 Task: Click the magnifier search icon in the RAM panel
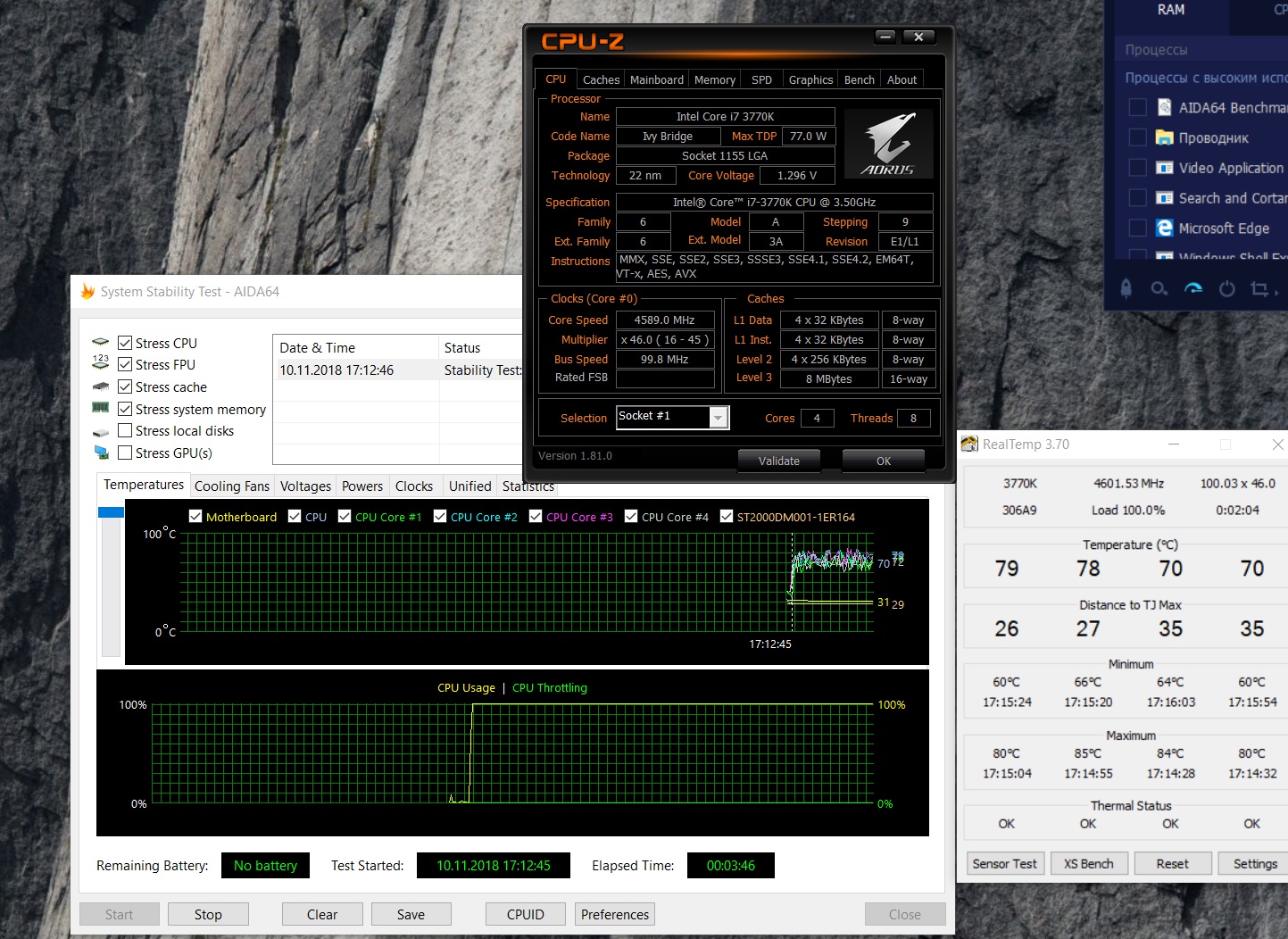[1159, 288]
